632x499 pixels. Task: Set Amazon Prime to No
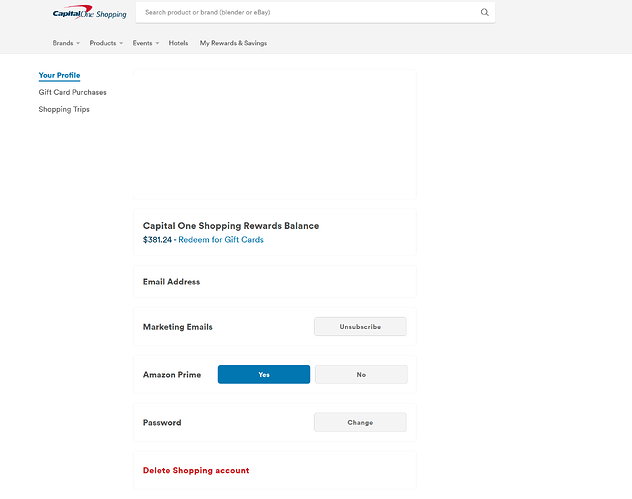(x=361, y=374)
